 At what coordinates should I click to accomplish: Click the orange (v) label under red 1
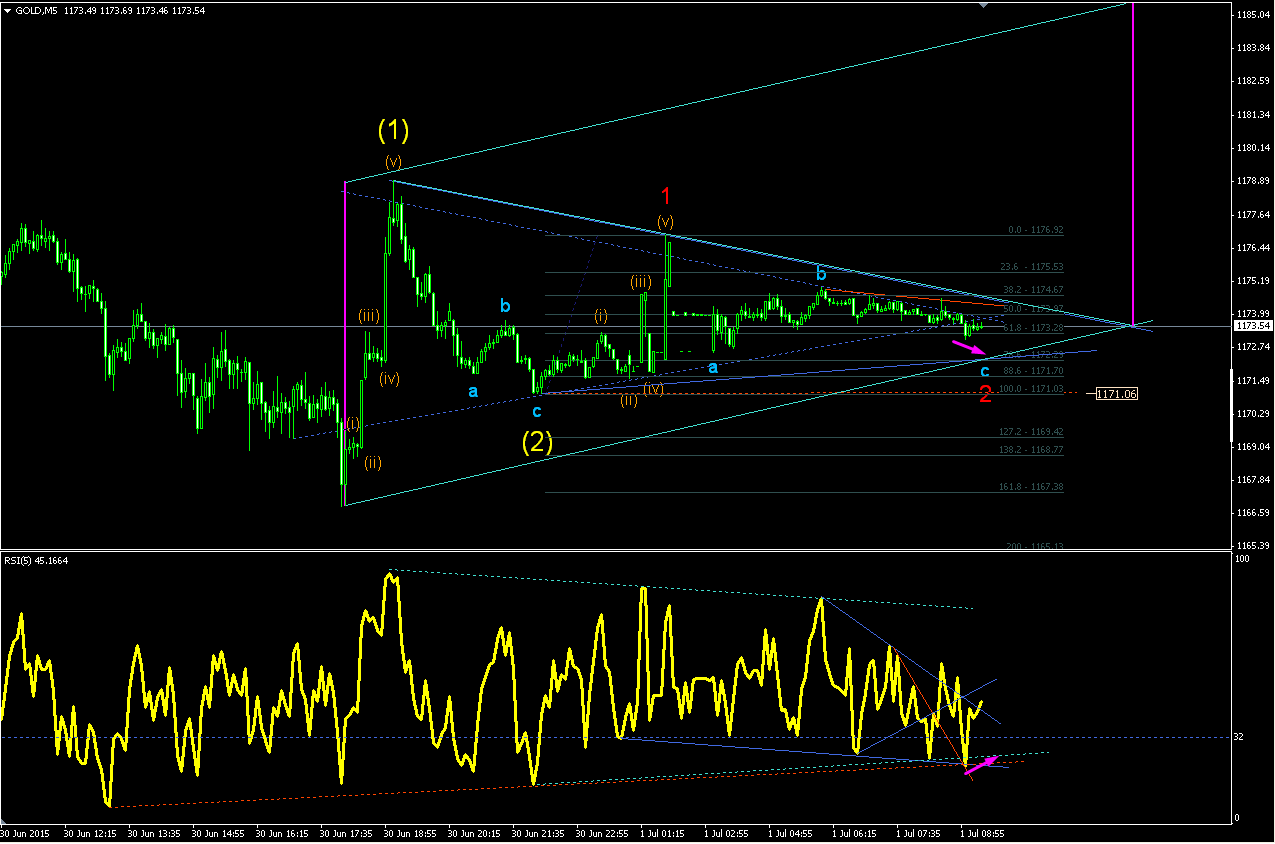[665, 221]
